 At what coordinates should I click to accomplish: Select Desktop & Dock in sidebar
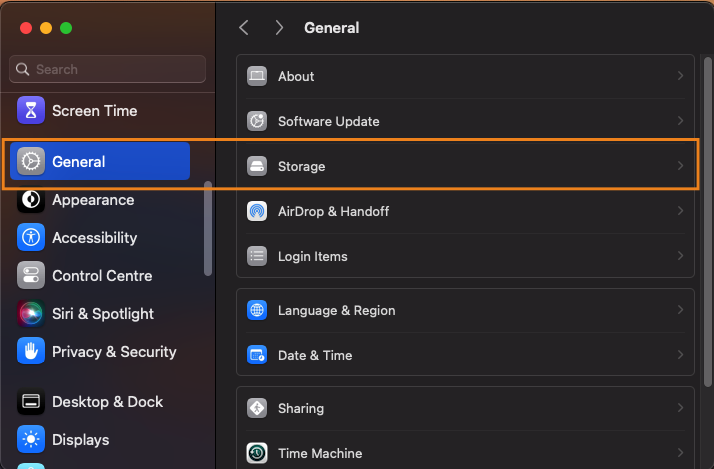coord(106,402)
